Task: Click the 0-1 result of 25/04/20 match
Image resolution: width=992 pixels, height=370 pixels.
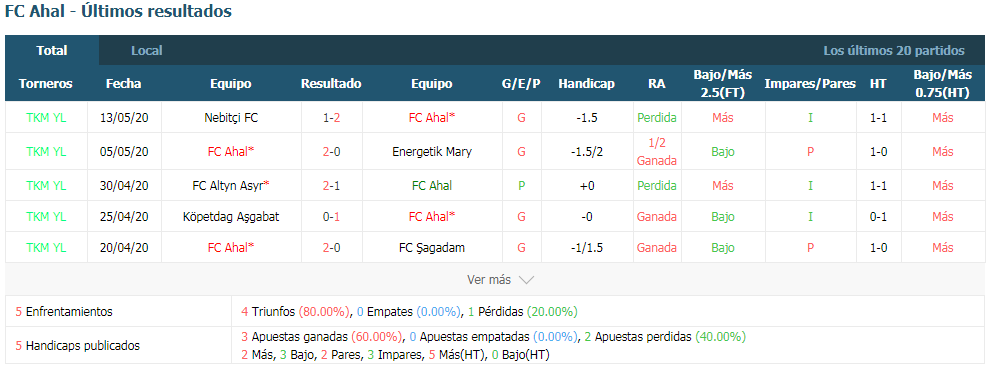Action: tap(331, 217)
